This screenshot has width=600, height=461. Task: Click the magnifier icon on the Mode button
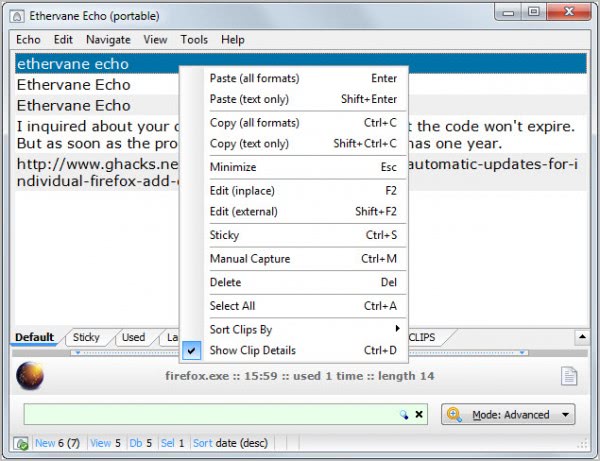click(x=454, y=414)
